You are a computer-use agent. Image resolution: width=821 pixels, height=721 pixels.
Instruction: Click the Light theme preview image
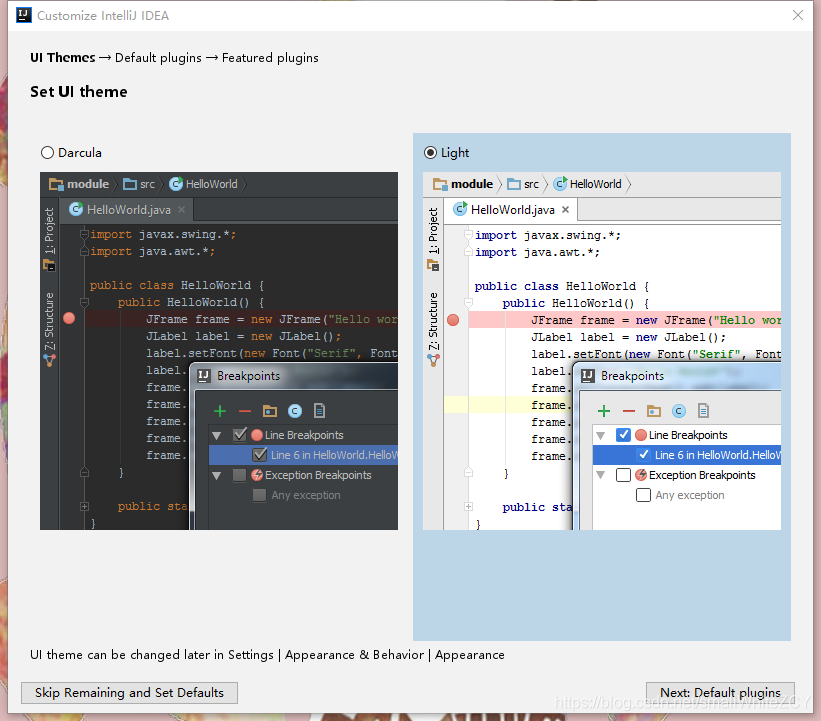[x=602, y=351]
